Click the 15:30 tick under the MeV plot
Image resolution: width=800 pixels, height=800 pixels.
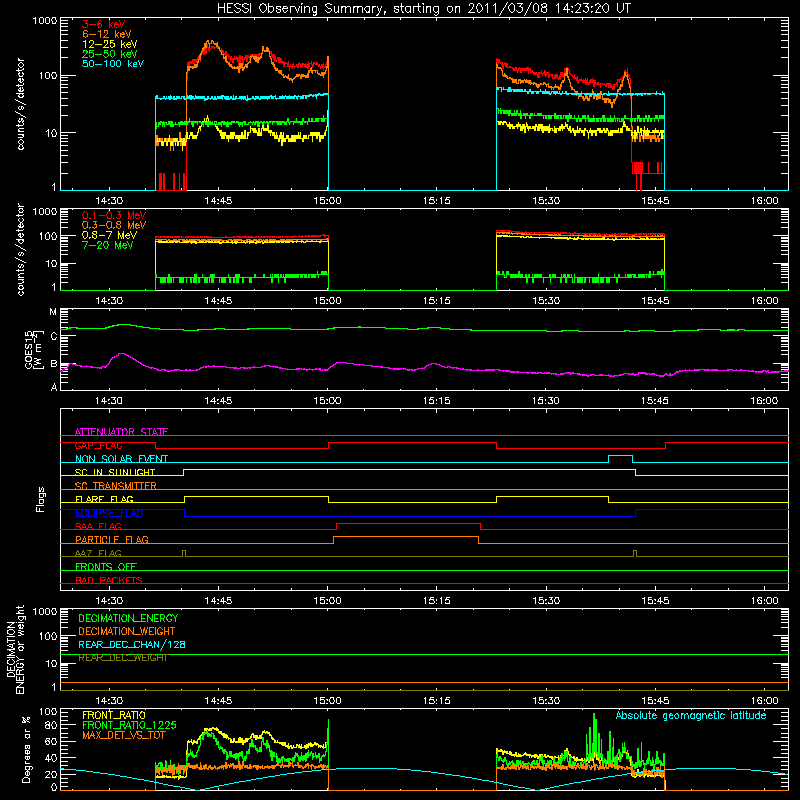[x=546, y=301]
